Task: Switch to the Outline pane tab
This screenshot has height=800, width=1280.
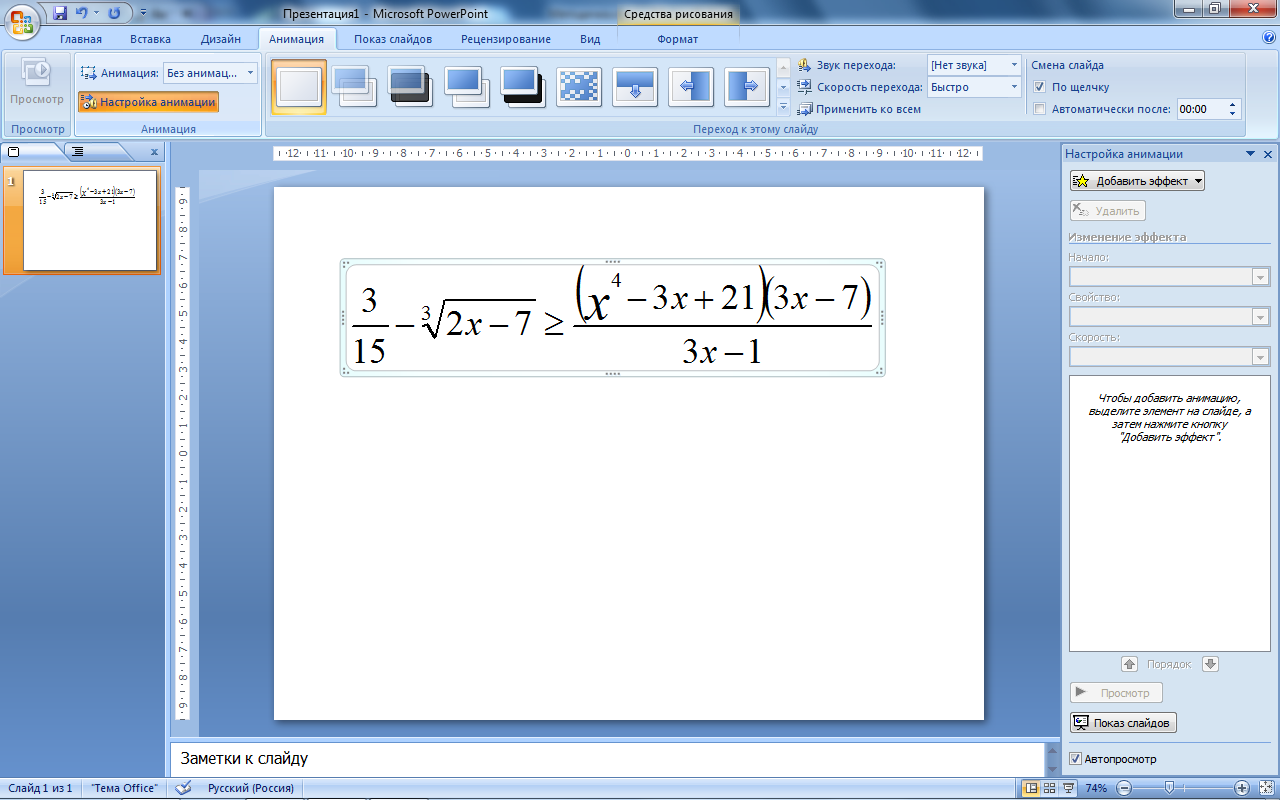Action: [78, 152]
